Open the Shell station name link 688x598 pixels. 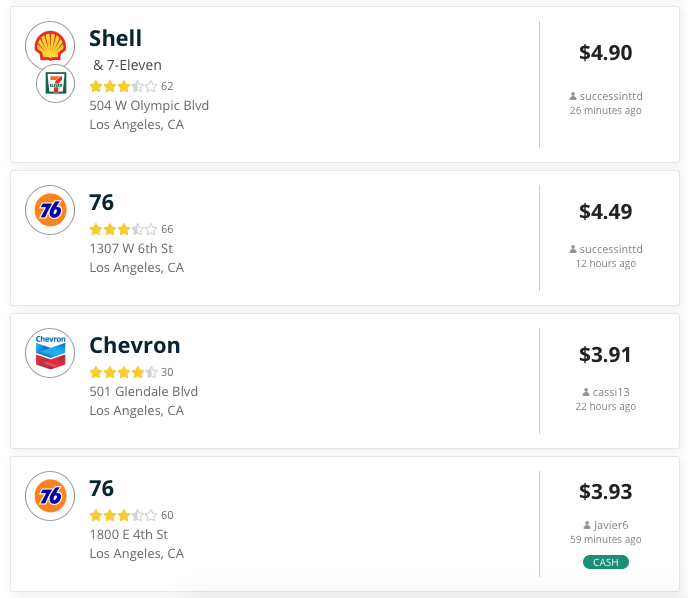116,38
